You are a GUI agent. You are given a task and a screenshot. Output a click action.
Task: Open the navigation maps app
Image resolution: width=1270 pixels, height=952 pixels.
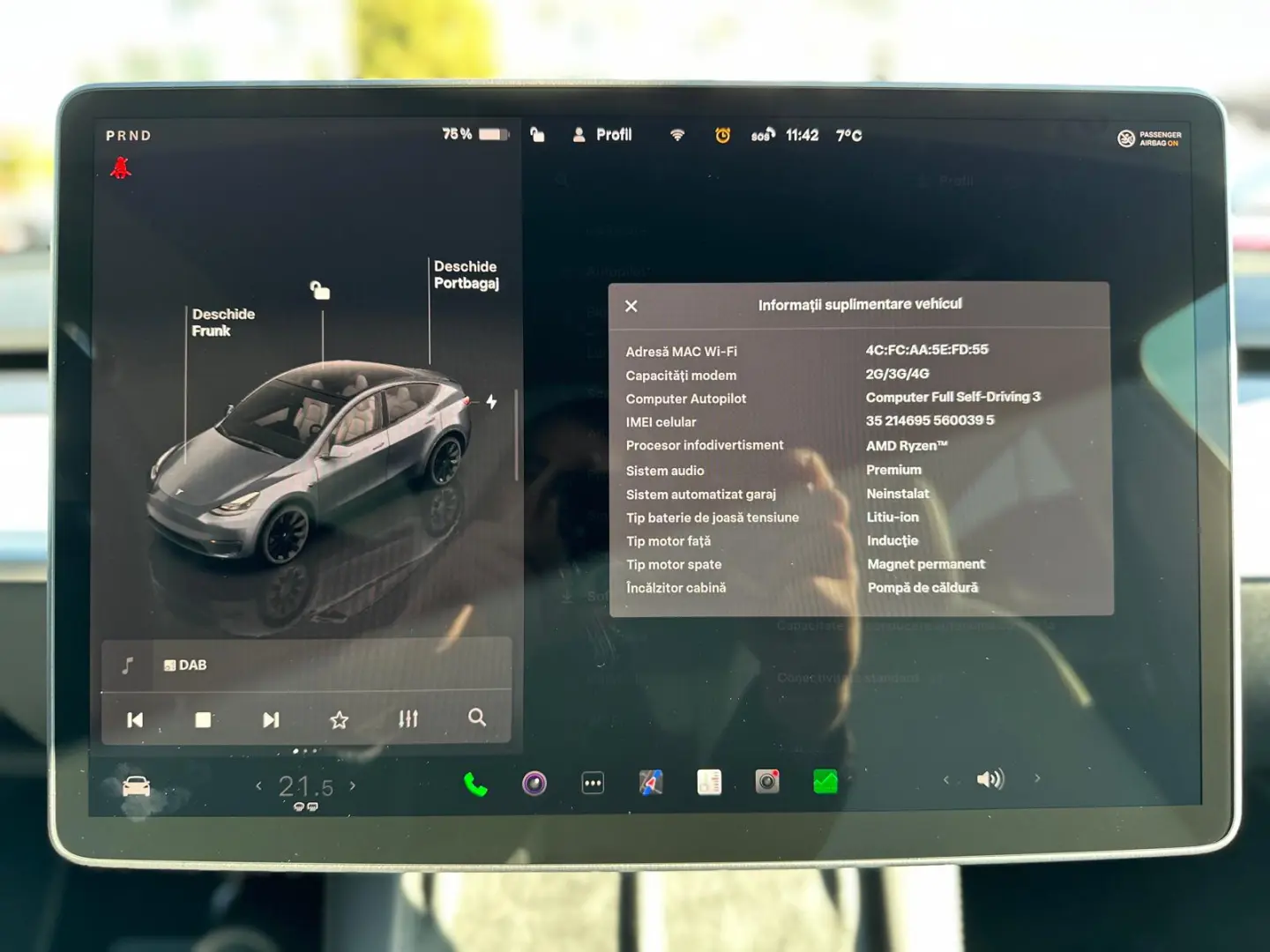[x=650, y=783]
